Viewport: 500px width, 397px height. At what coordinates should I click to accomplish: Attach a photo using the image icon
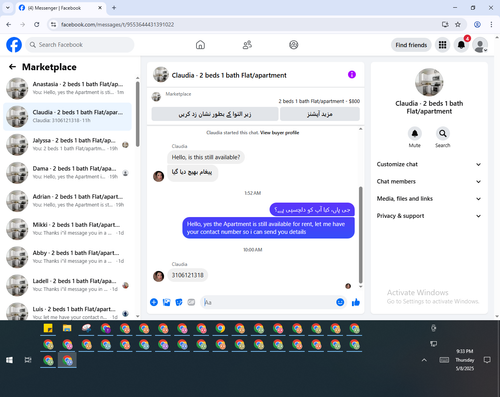click(x=166, y=302)
